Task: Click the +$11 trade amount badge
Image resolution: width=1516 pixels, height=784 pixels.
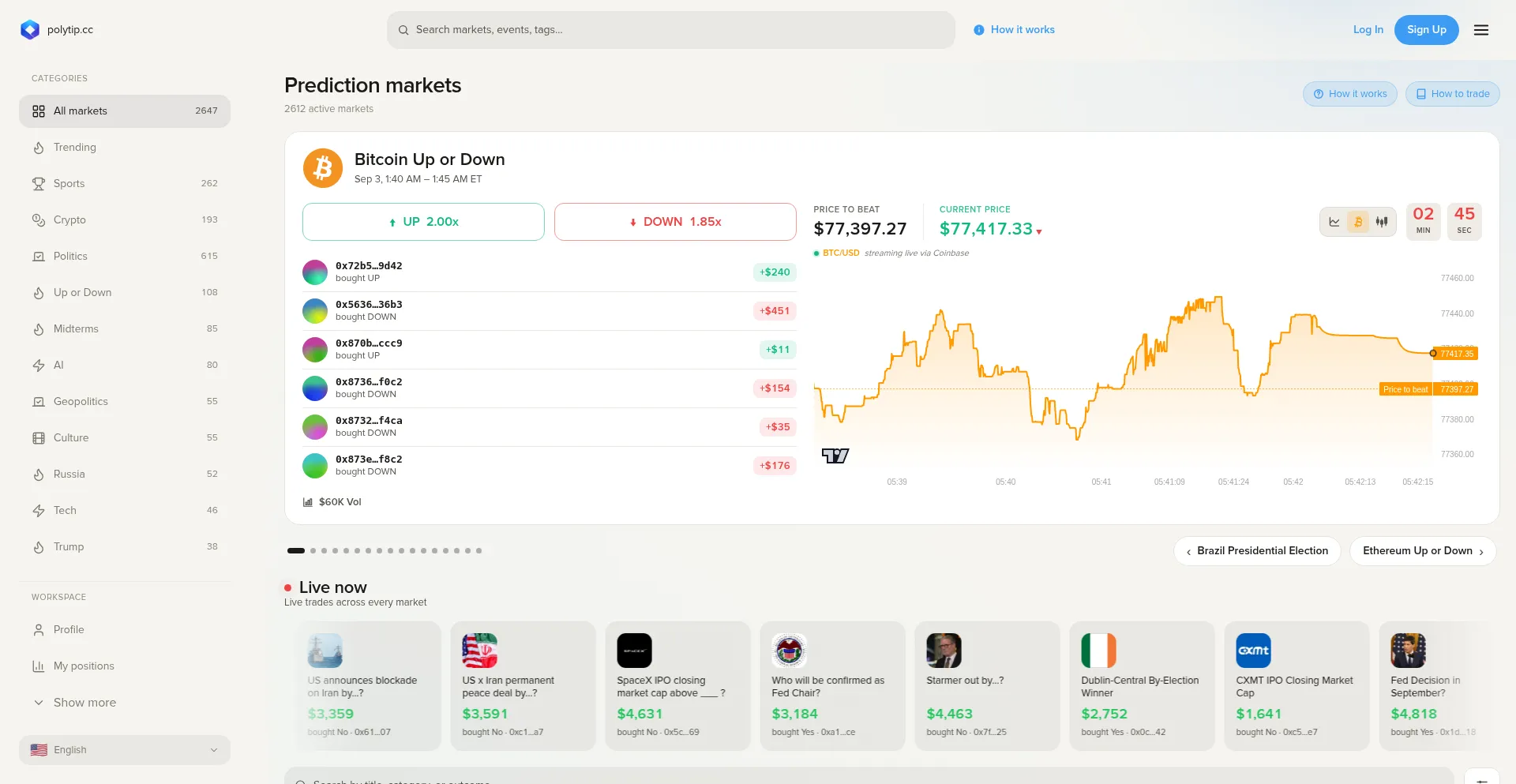Action: pos(778,350)
